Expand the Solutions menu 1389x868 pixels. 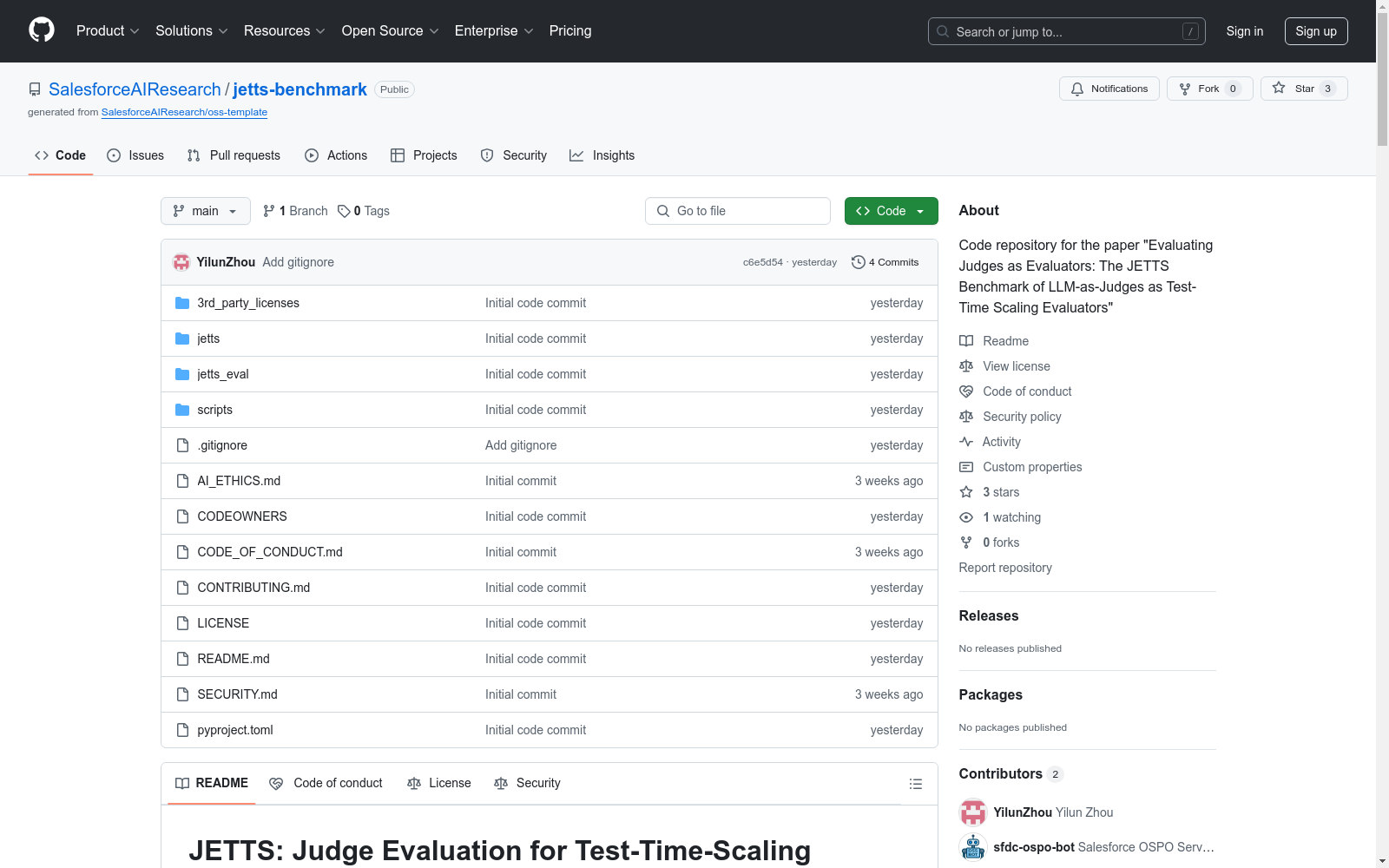point(192,30)
